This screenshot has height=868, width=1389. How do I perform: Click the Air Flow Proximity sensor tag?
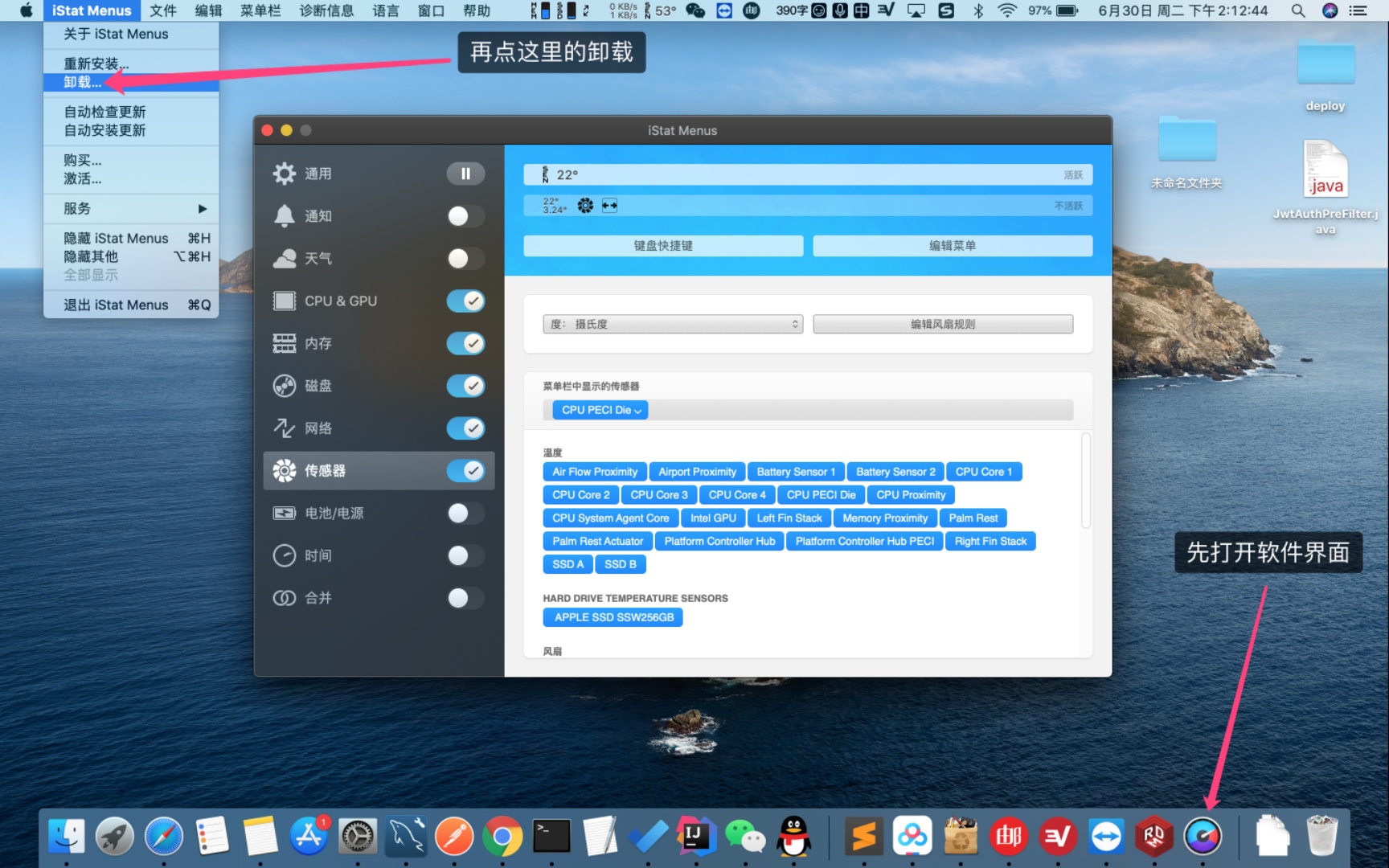(x=595, y=472)
